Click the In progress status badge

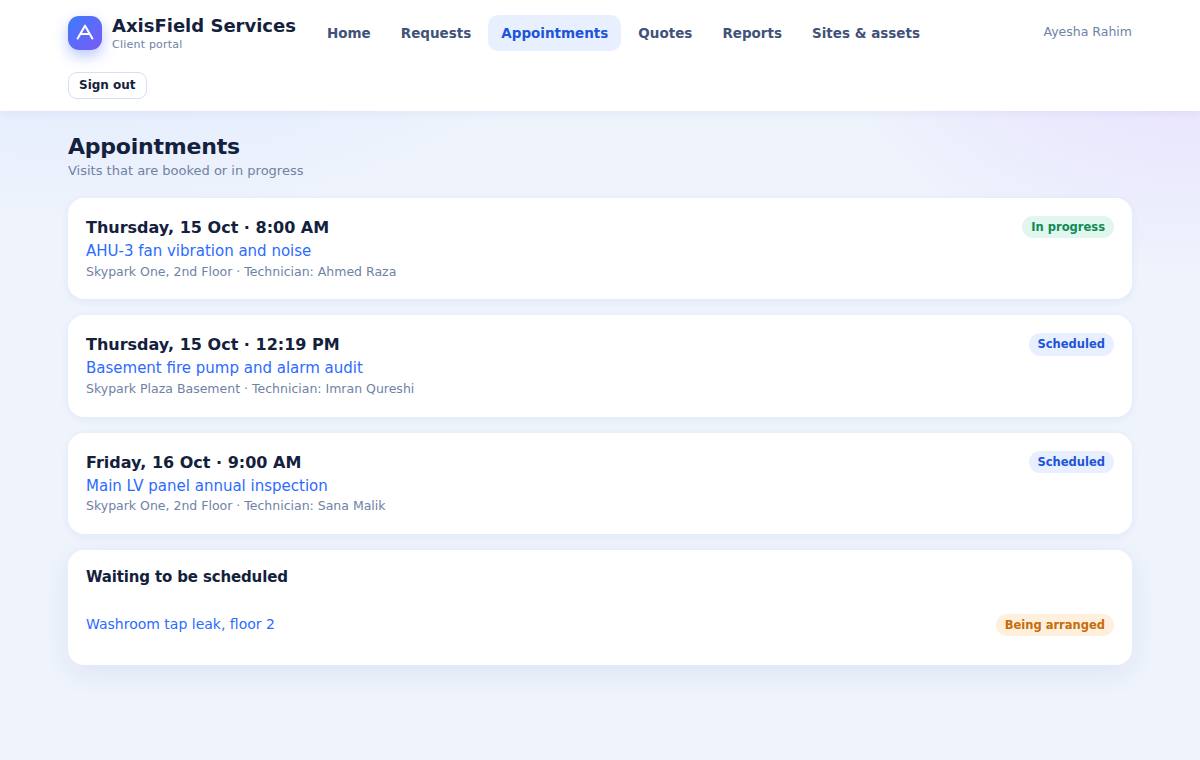(1068, 227)
